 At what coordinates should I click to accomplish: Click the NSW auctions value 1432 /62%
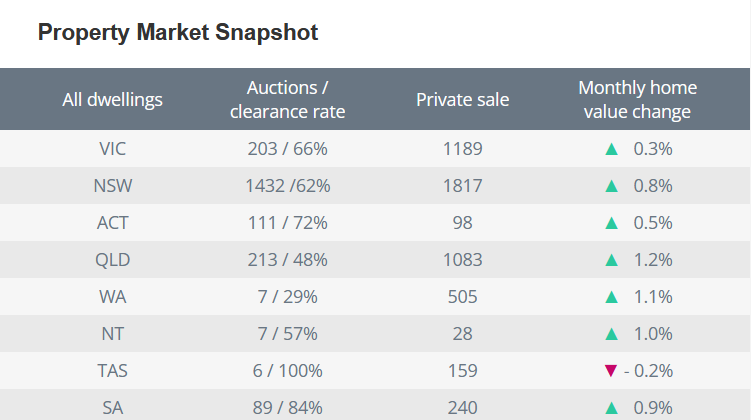pyautogui.click(x=288, y=186)
